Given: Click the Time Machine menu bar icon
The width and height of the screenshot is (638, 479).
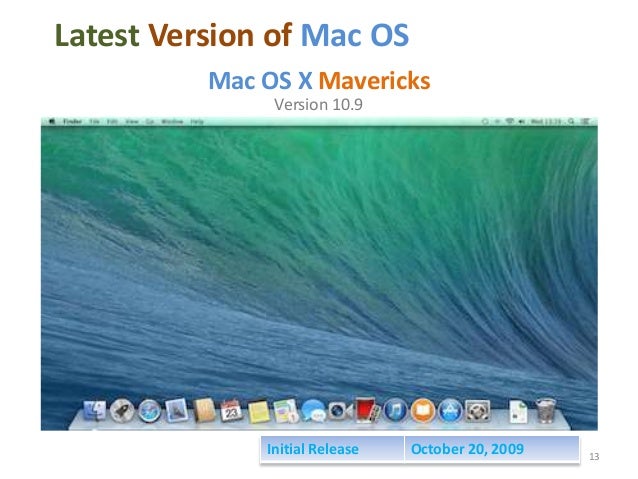Looking at the screenshot, I should (x=485, y=121).
